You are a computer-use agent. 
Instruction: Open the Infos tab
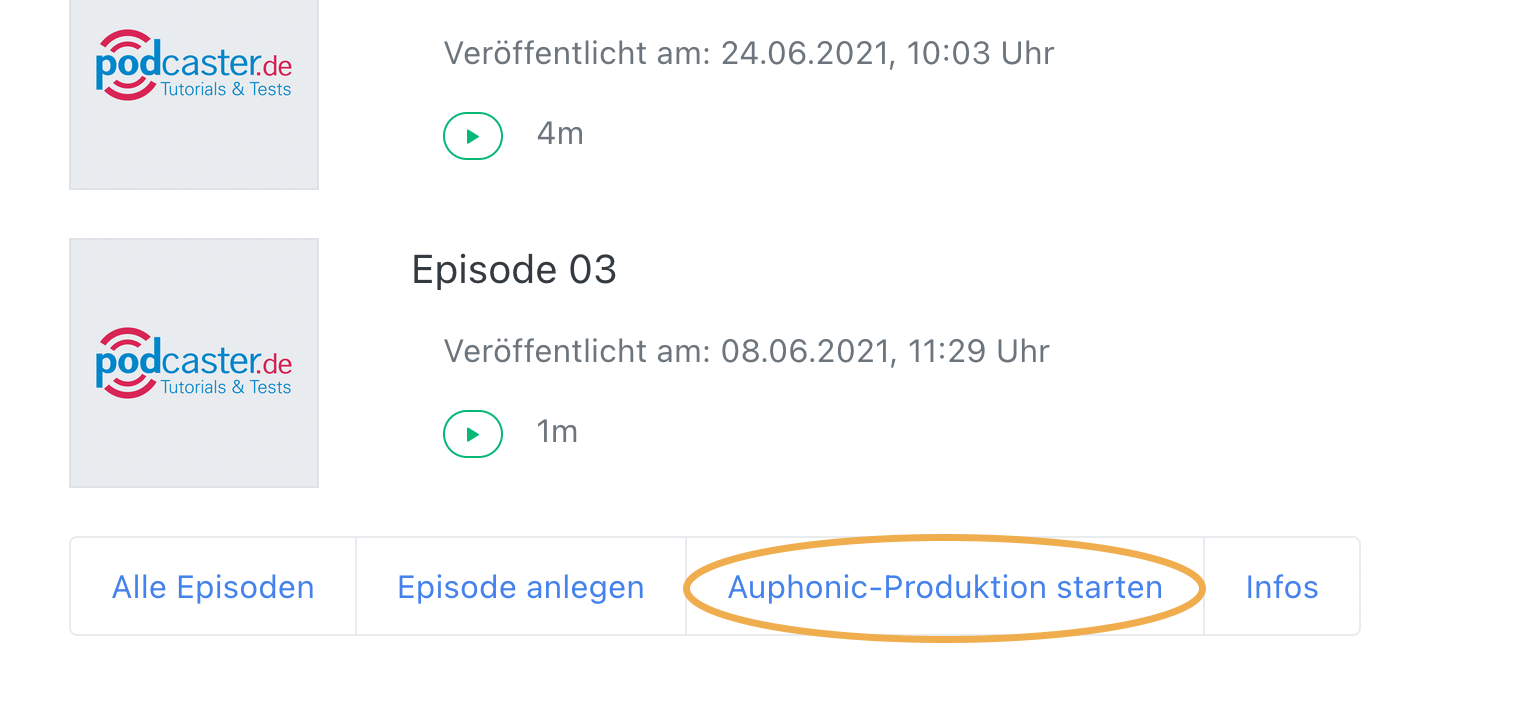pyautogui.click(x=1282, y=587)
